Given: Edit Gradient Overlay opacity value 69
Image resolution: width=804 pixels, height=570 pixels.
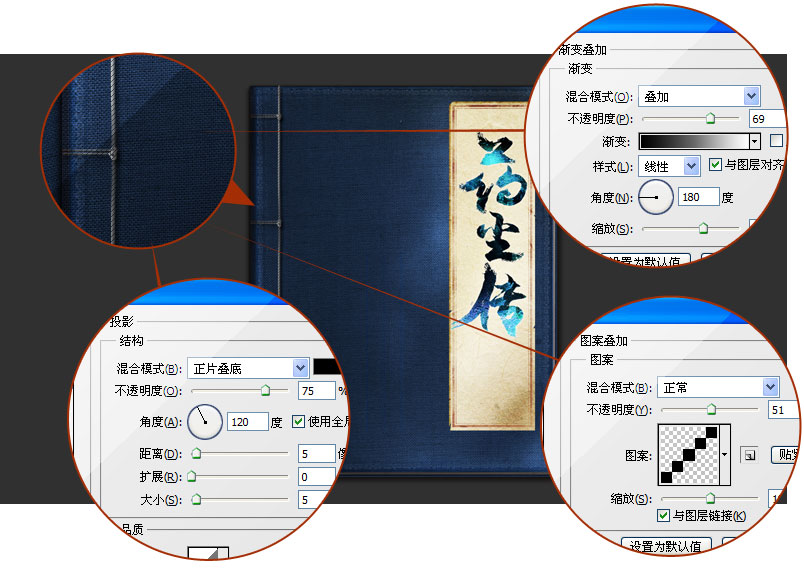Looking at the screenshot, I should tap(767, 119).
